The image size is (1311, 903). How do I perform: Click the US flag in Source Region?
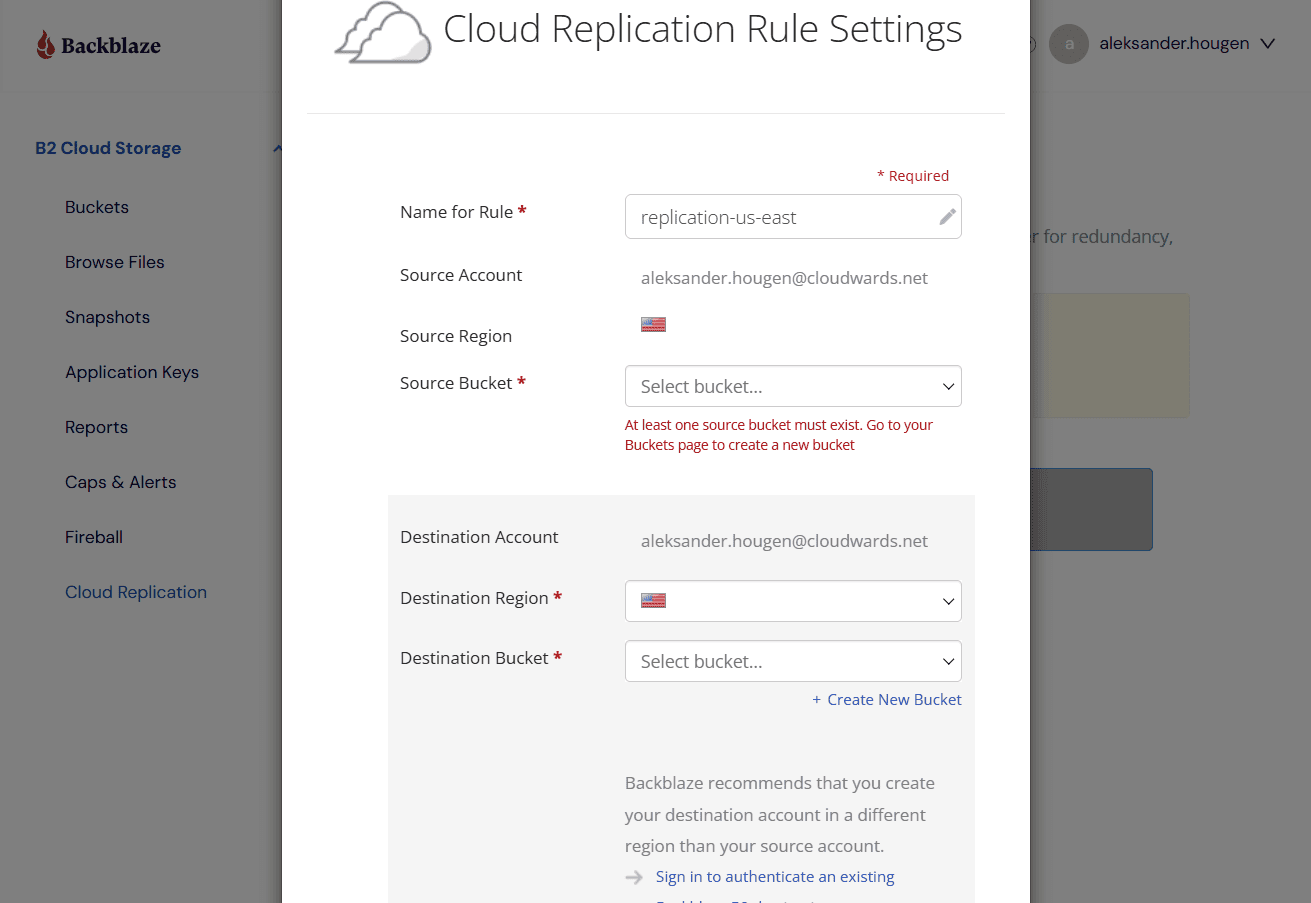653,324
